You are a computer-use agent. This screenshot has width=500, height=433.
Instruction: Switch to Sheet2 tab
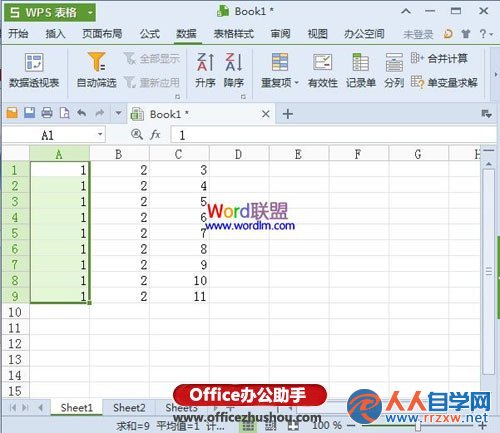pos(129,408)
